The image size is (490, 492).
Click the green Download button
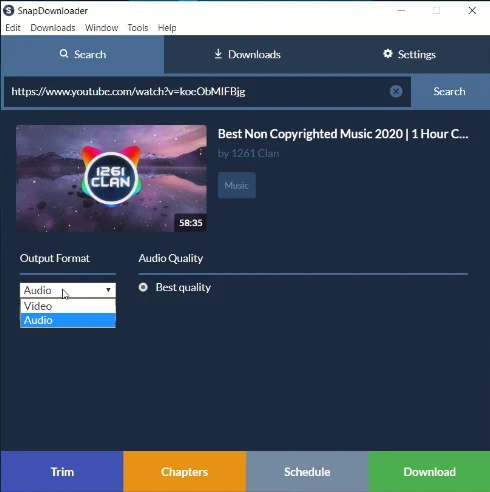click(x=429, y=471)
